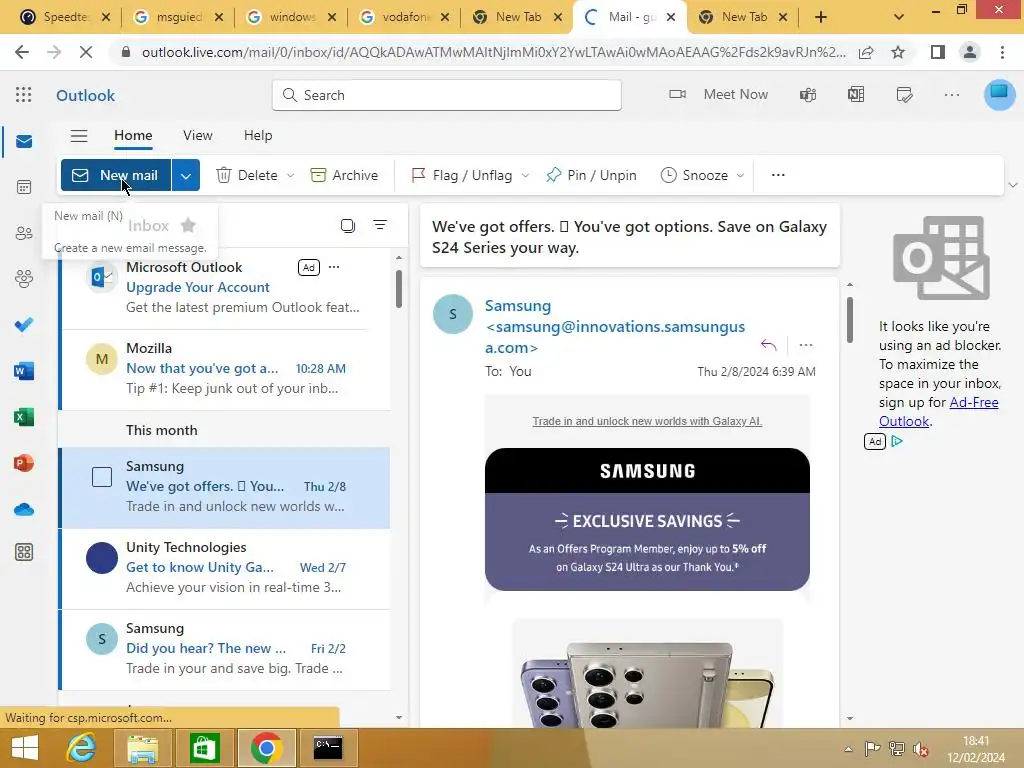Click the reading pane scrollbar

(850, 319)
